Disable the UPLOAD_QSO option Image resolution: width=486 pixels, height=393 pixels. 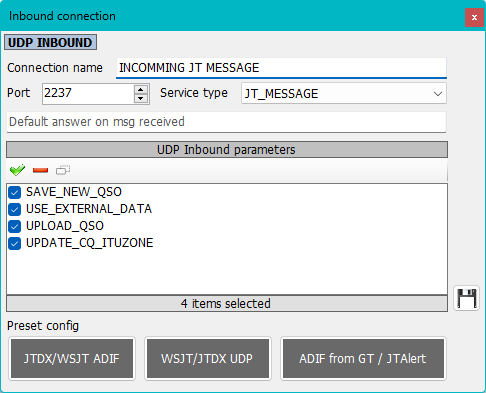(x=15, y=226)
